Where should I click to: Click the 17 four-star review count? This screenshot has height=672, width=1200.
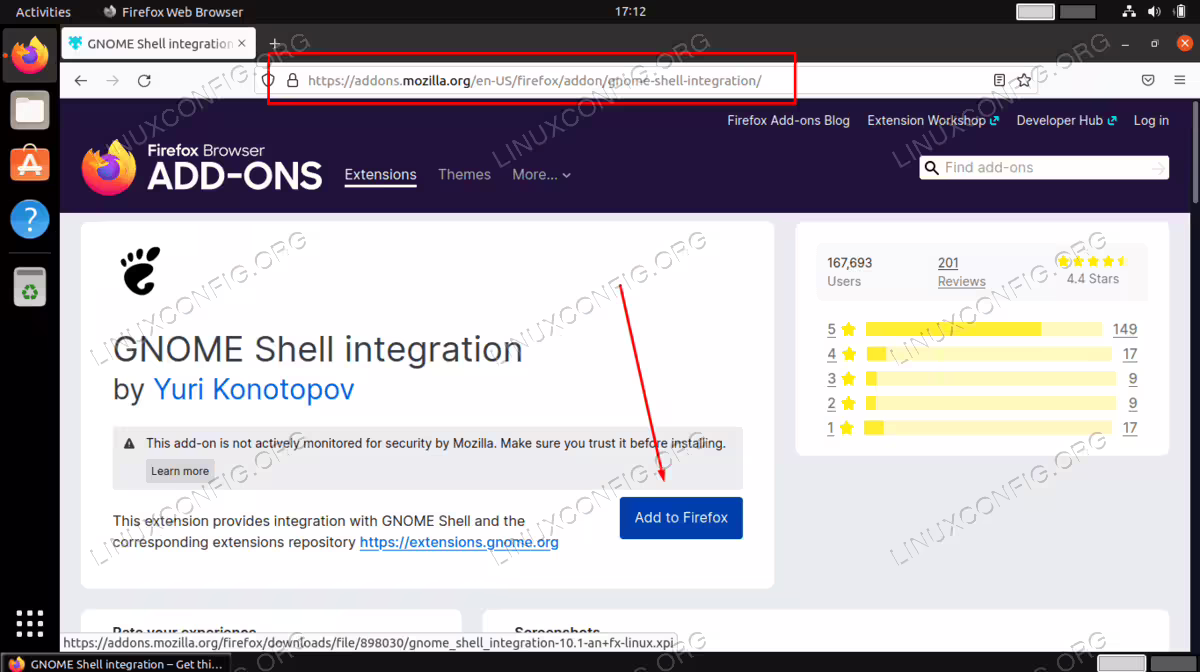click(1130, 354)
